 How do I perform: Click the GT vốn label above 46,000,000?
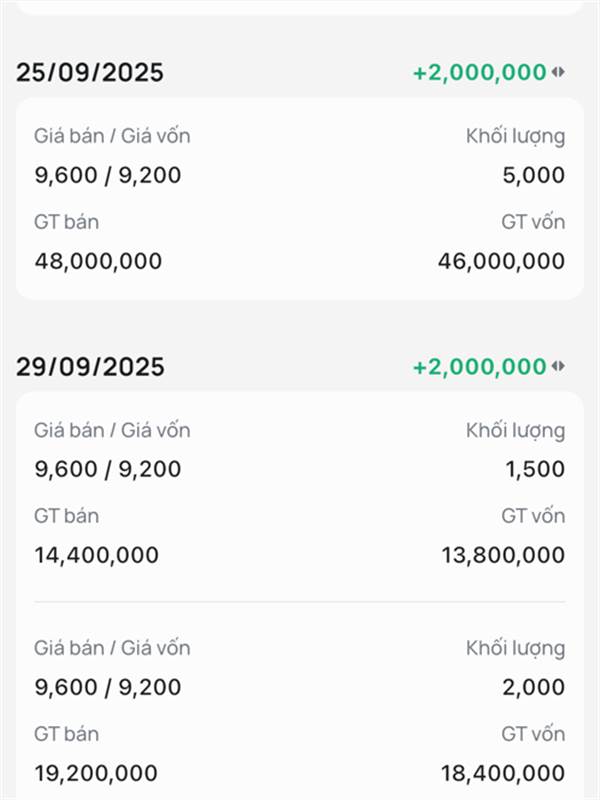tap(533, 222)
